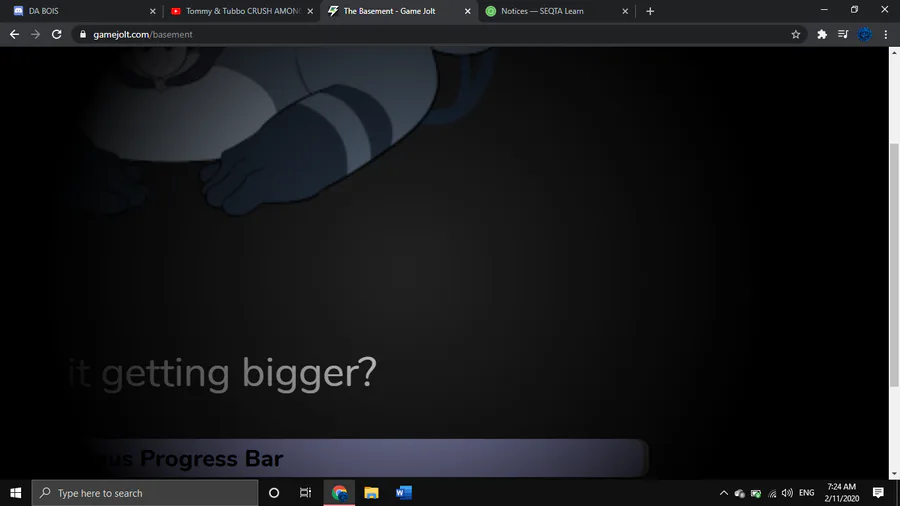Open OneDrive cloud tray icon

coord(739,493)
